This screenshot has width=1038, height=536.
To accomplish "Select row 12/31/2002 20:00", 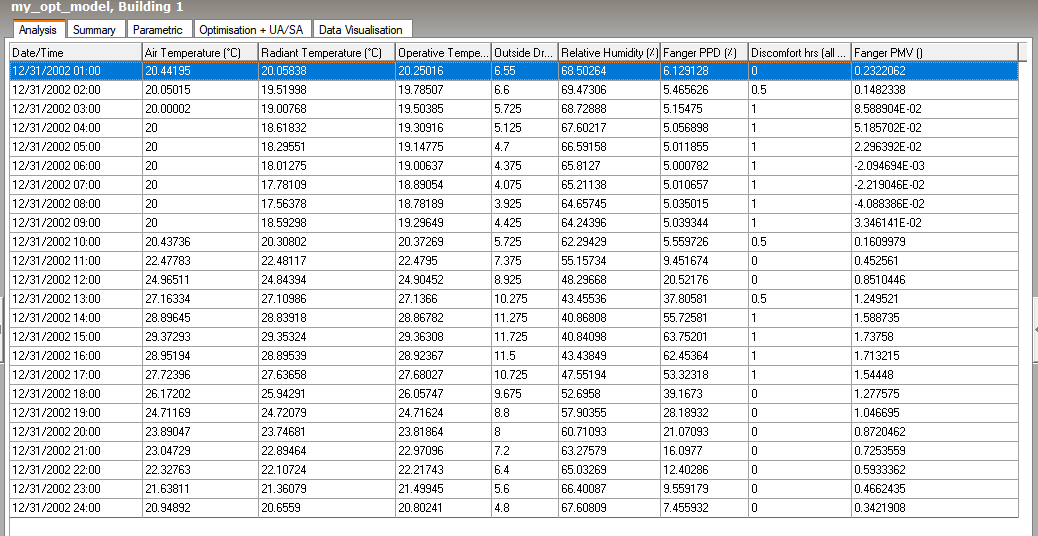I will pyautogui.click(x=514, y=431).
